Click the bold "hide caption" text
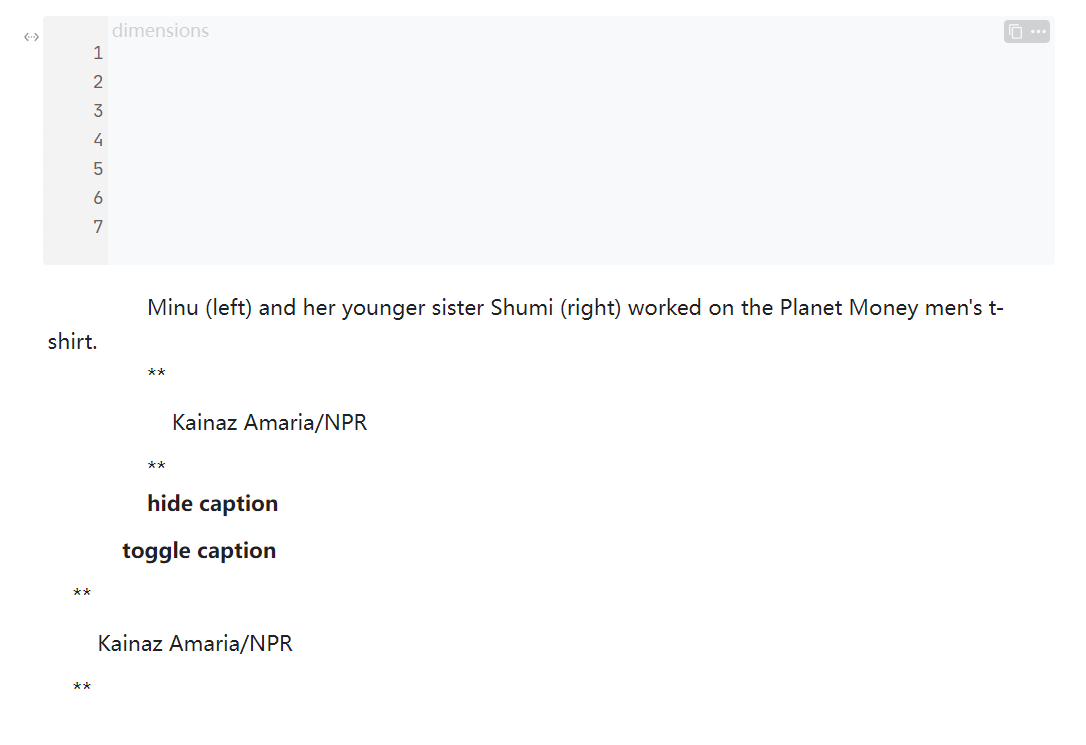The image size is (1086, 745). 212,504
